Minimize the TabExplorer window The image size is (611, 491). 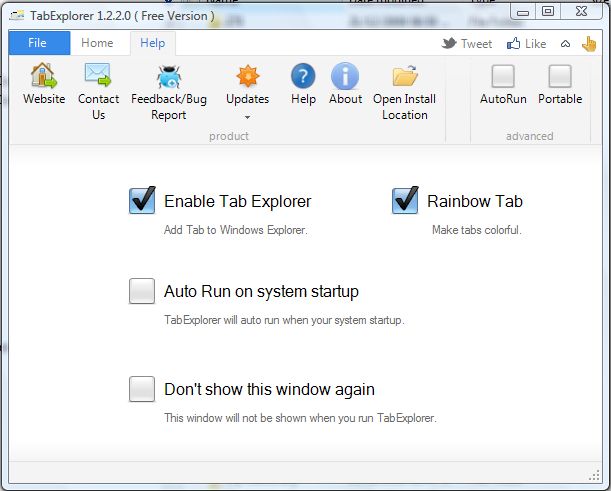(523, 12)
